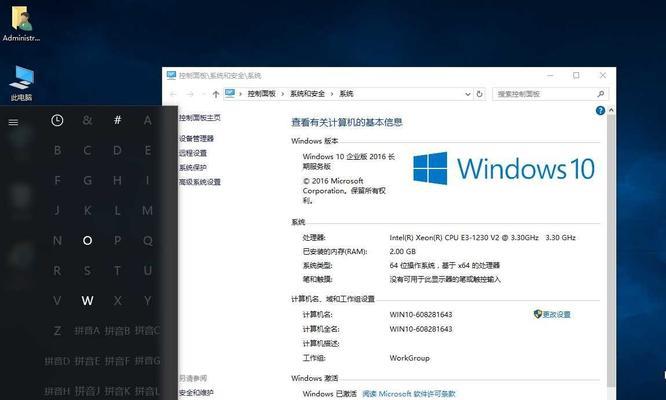Image resolution: width=666 pixels, height=400 pixels.
Task: Click 更改设置 shield link
Action: pyautogui.click(x=552, y=314)
